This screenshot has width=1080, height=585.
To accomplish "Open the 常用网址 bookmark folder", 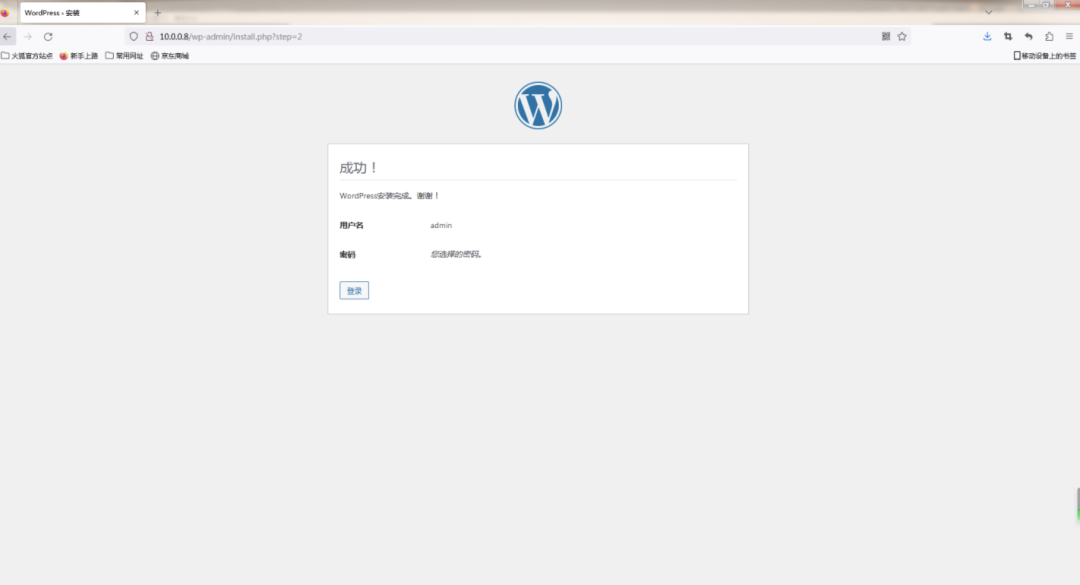I will 124,56.
